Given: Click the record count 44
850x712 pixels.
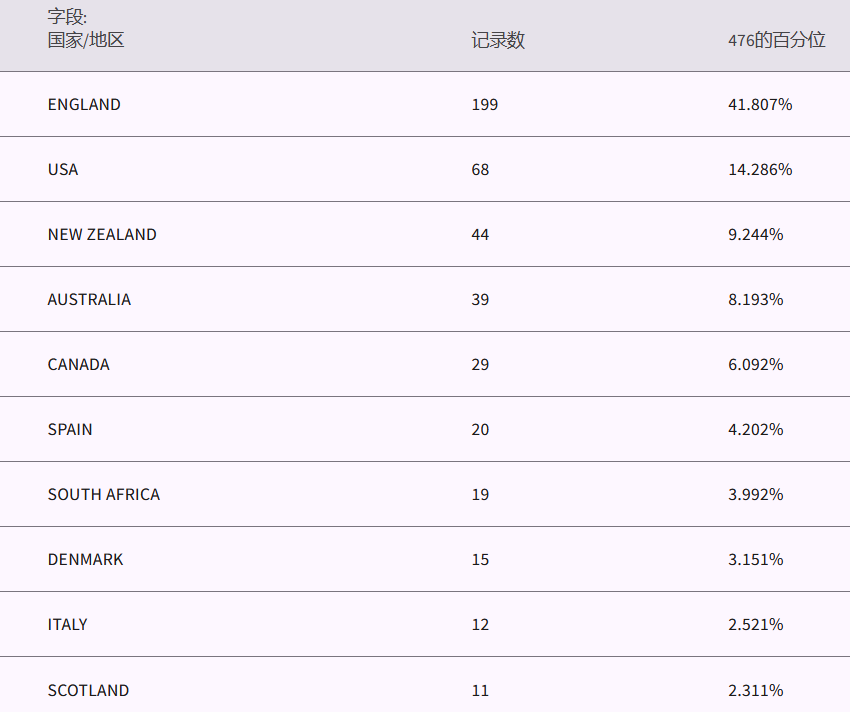Looking at the screenshot, I should [x=481, y=234].
